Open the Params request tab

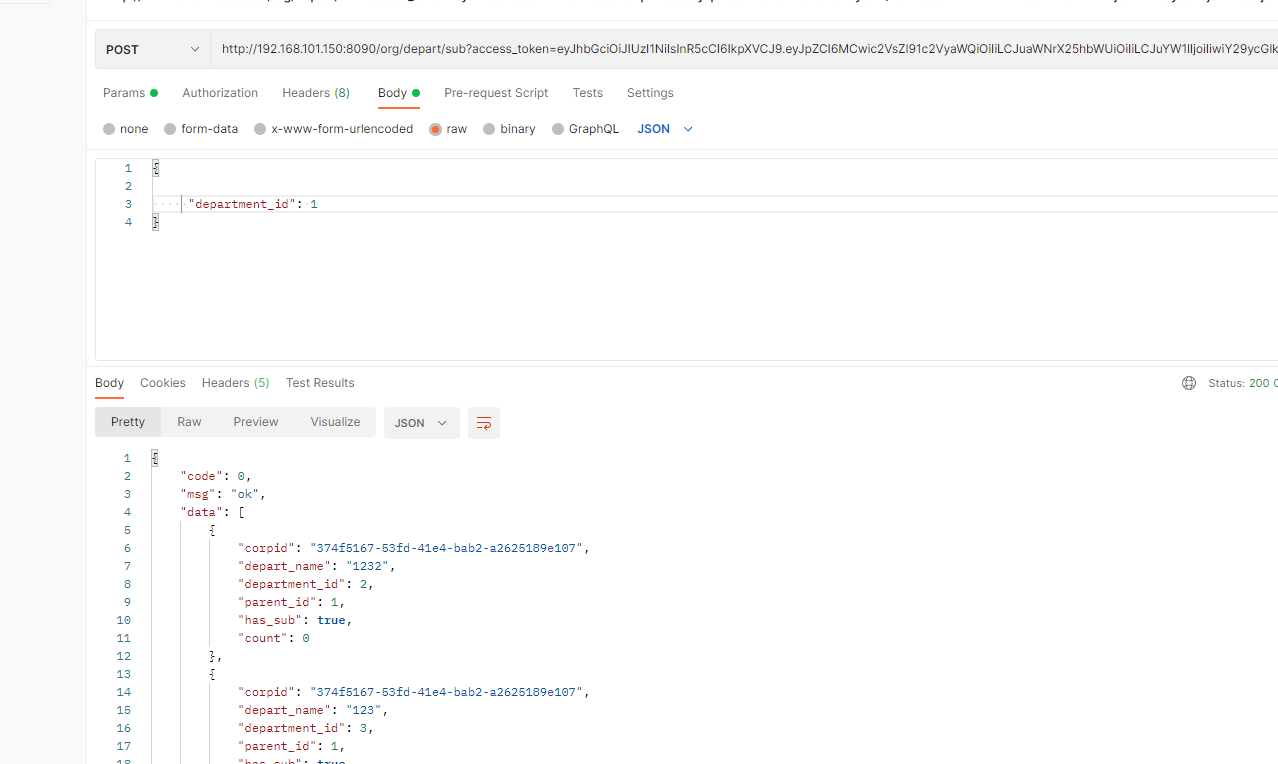pos(130,93)
